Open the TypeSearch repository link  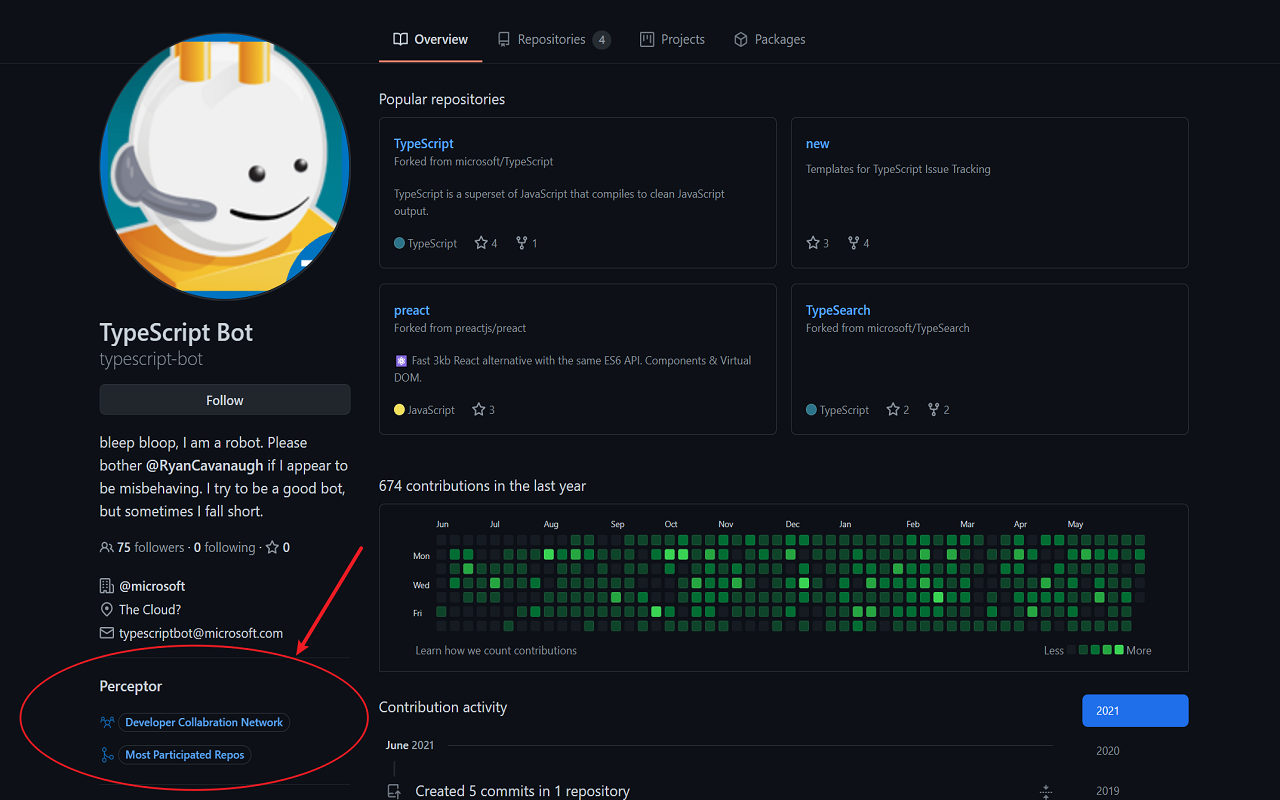(x=838, y=310)
